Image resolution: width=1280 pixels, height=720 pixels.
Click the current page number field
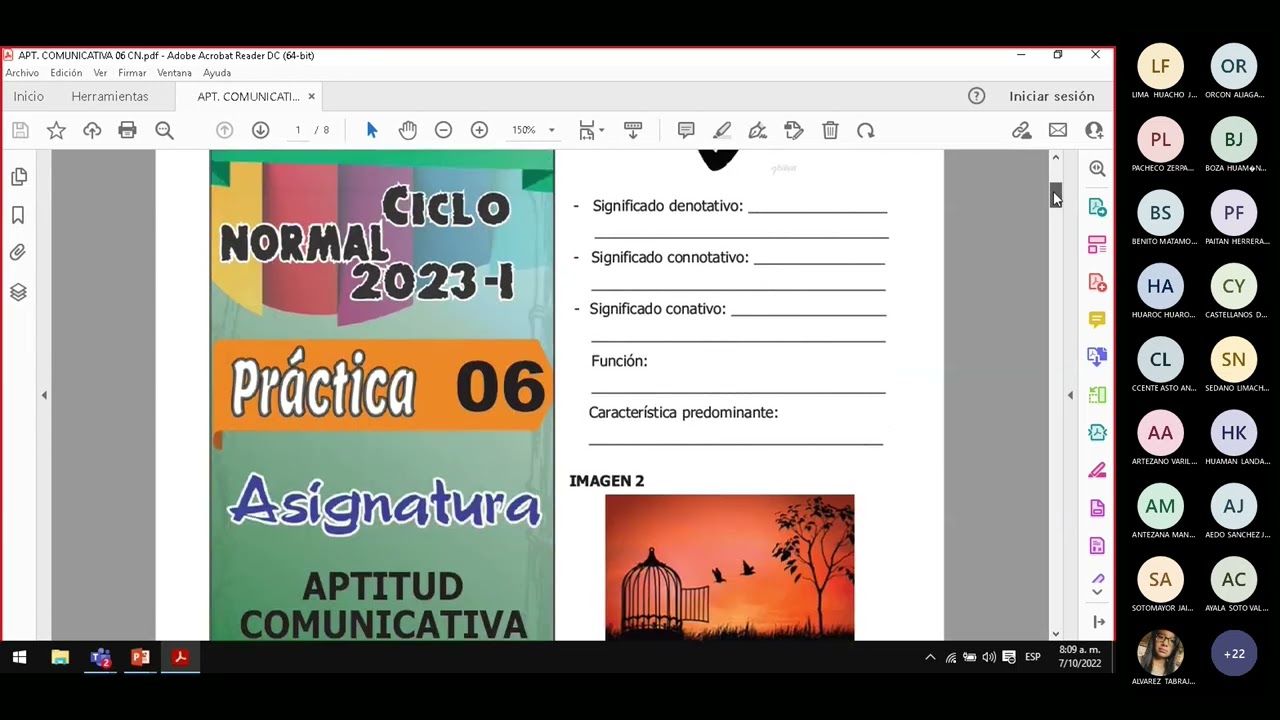tap(297, 130)
